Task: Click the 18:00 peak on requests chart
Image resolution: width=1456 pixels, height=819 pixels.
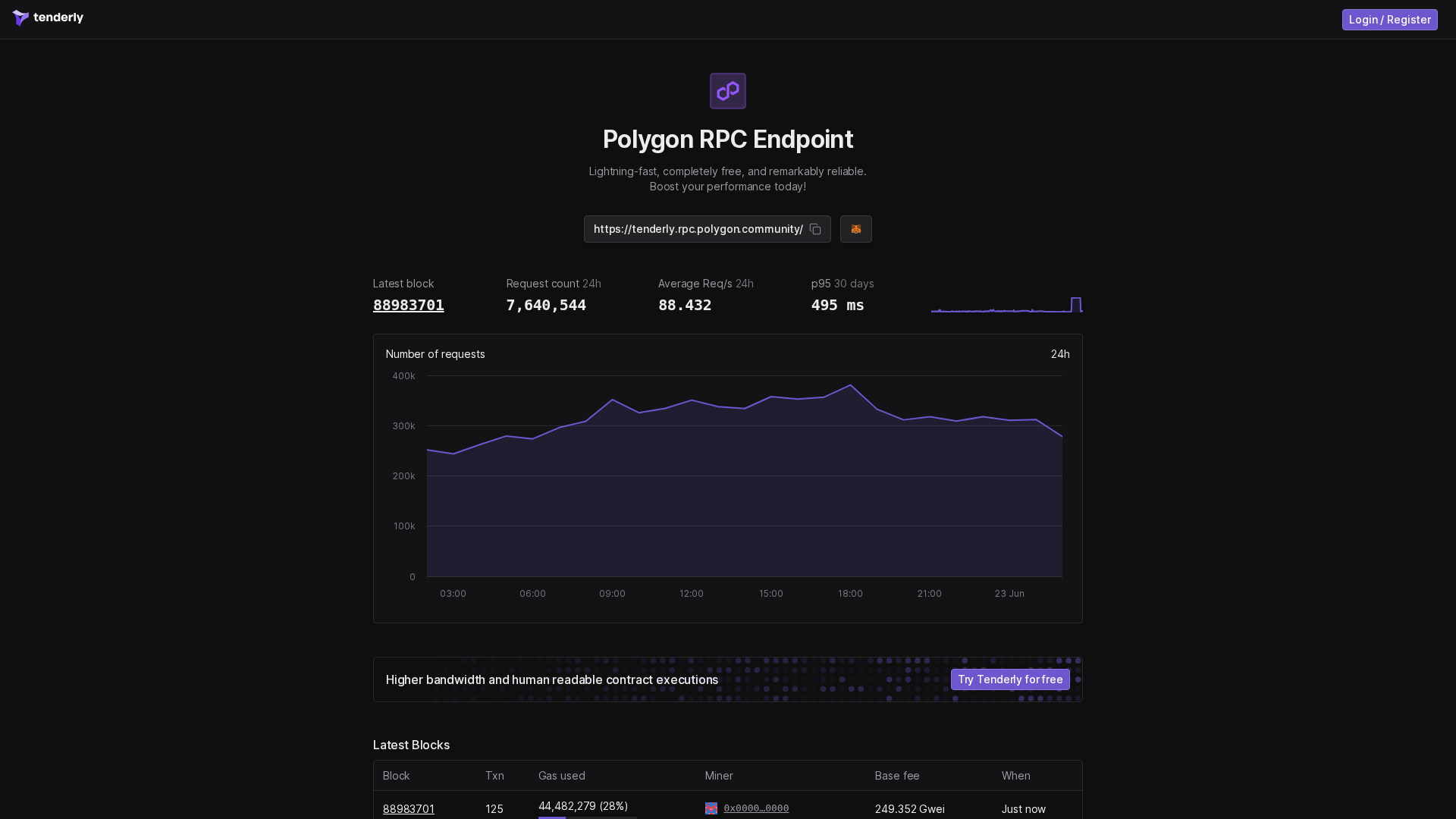Action: [851, 385]
